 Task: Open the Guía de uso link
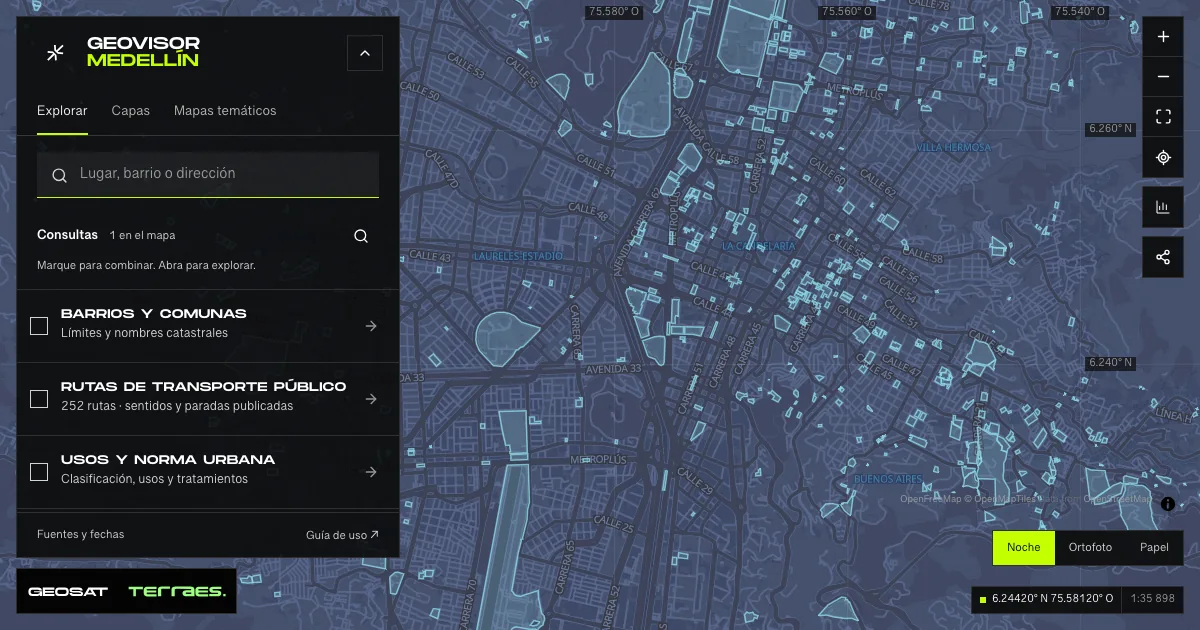tap(342, 535)
